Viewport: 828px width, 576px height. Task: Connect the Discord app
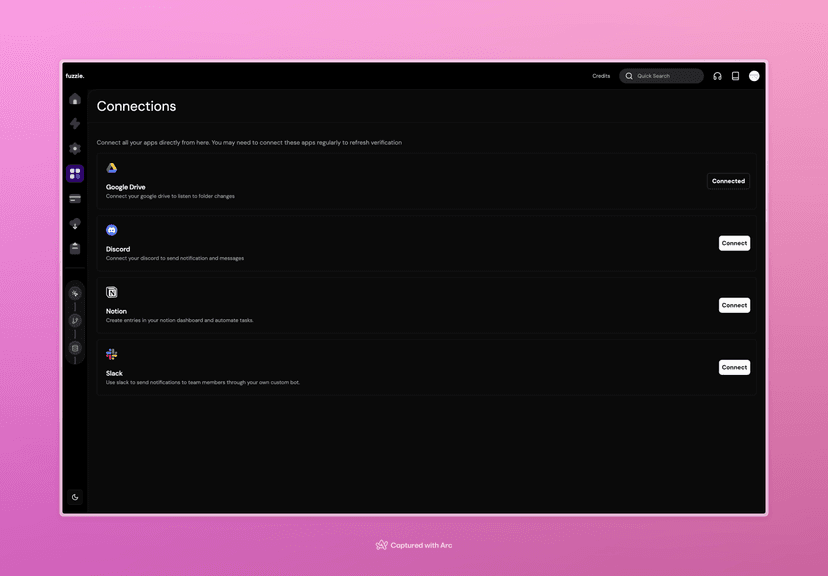[x=734, y=243]
